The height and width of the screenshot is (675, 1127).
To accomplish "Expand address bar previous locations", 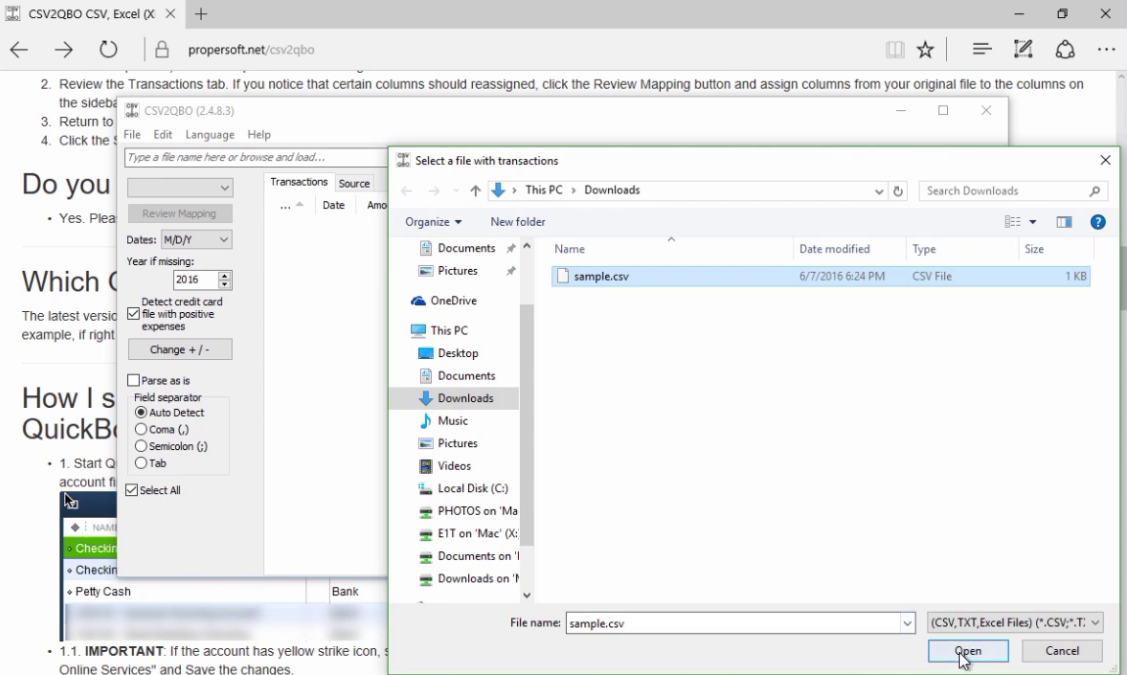I will [x=878, y=190].
